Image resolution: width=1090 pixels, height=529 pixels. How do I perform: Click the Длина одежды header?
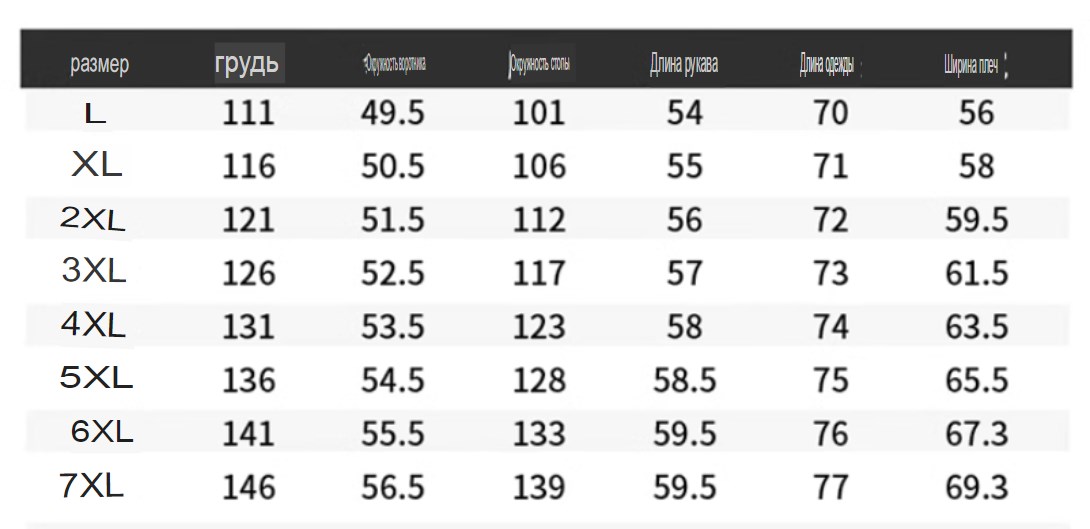click(827, 65)
